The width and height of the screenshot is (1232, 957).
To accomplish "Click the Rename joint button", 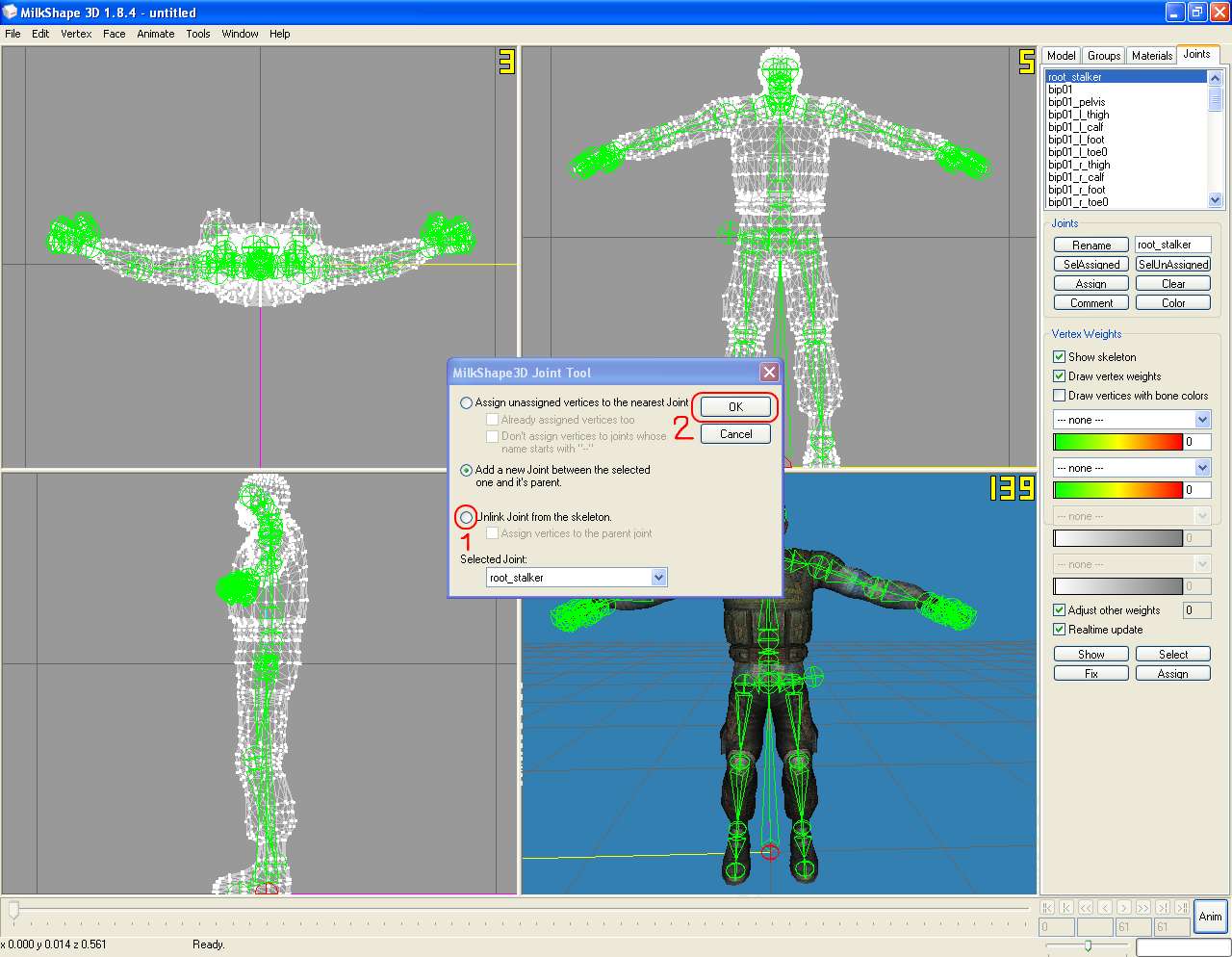I will coord(1091,246).
